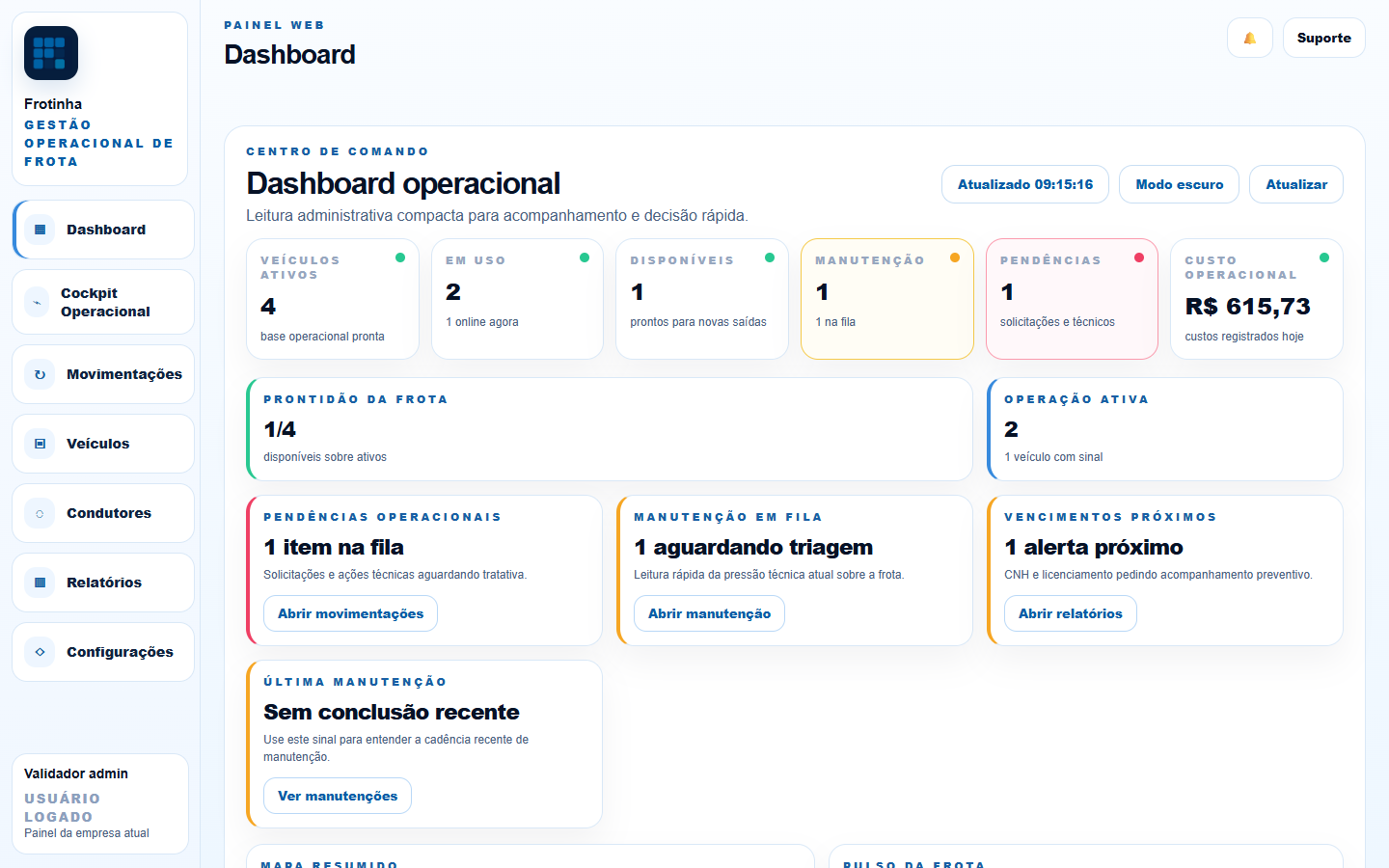Click 'disponíveis sobre ativos' text

(x=325, y=457)
